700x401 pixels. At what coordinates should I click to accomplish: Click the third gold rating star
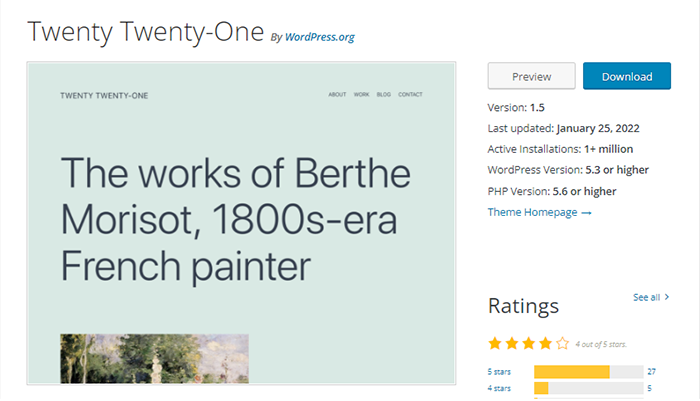(x=528, y=343)
